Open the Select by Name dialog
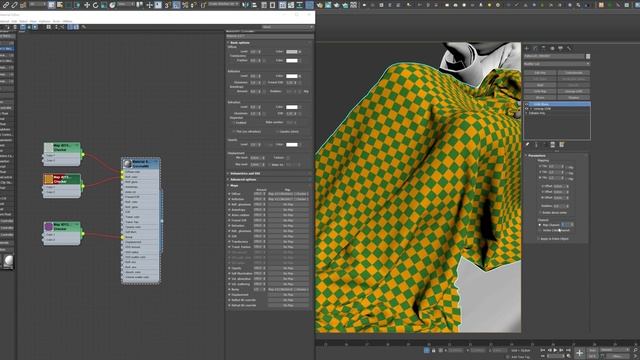 click(60, 5)
